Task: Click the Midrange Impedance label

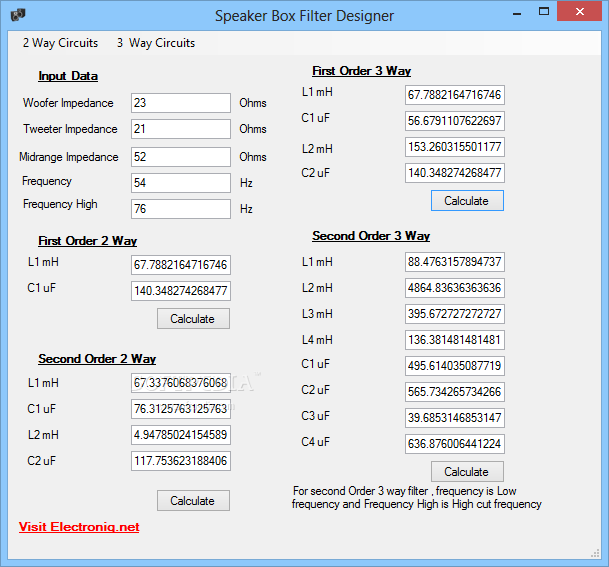Action: [x=69, y=157]
